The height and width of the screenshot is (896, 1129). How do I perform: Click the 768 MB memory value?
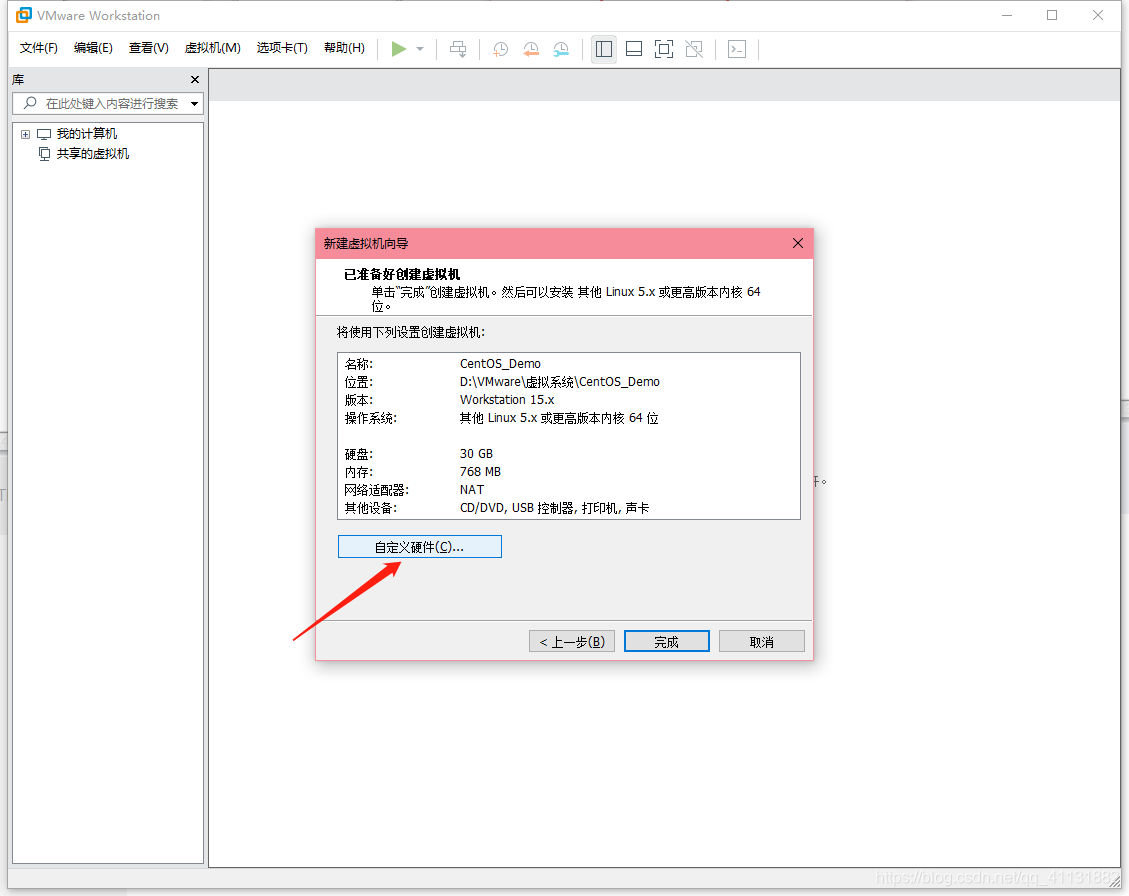coord(480,472)
